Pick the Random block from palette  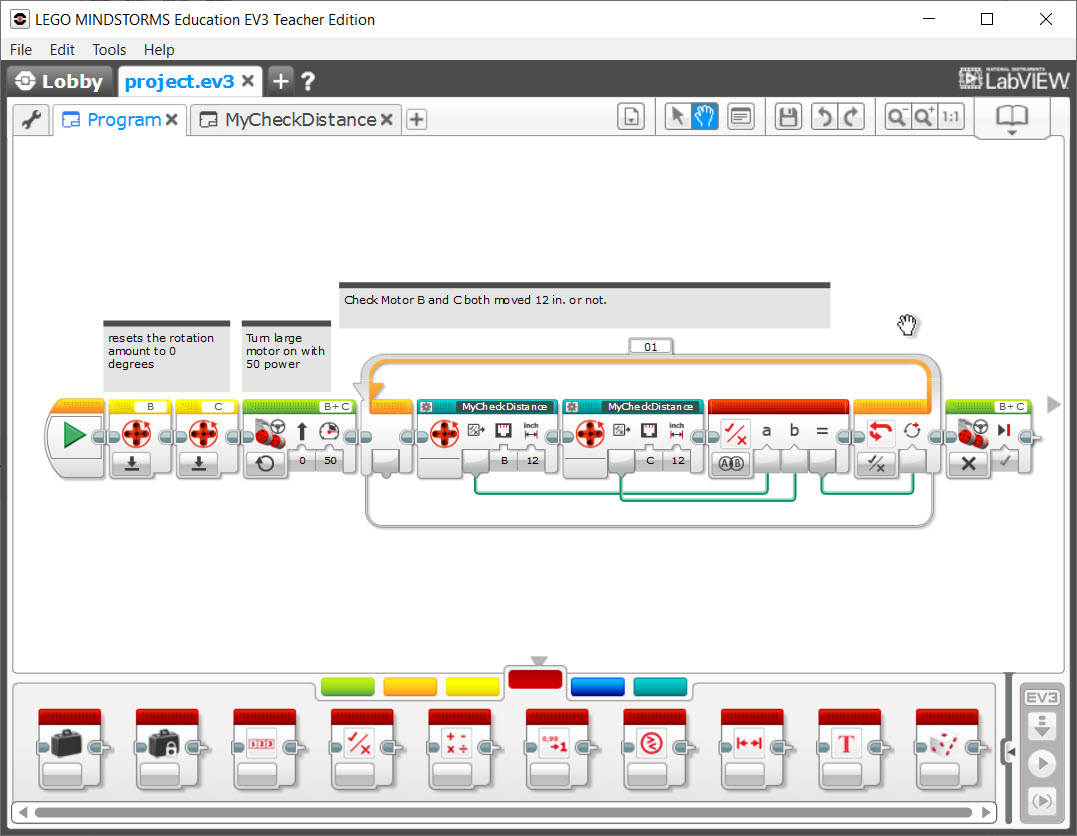pyautogui.click(x=948, y=749)
